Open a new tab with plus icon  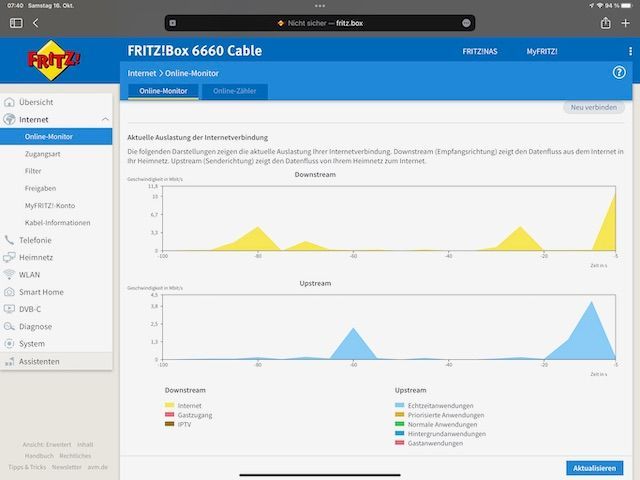[x=625, y=23]
